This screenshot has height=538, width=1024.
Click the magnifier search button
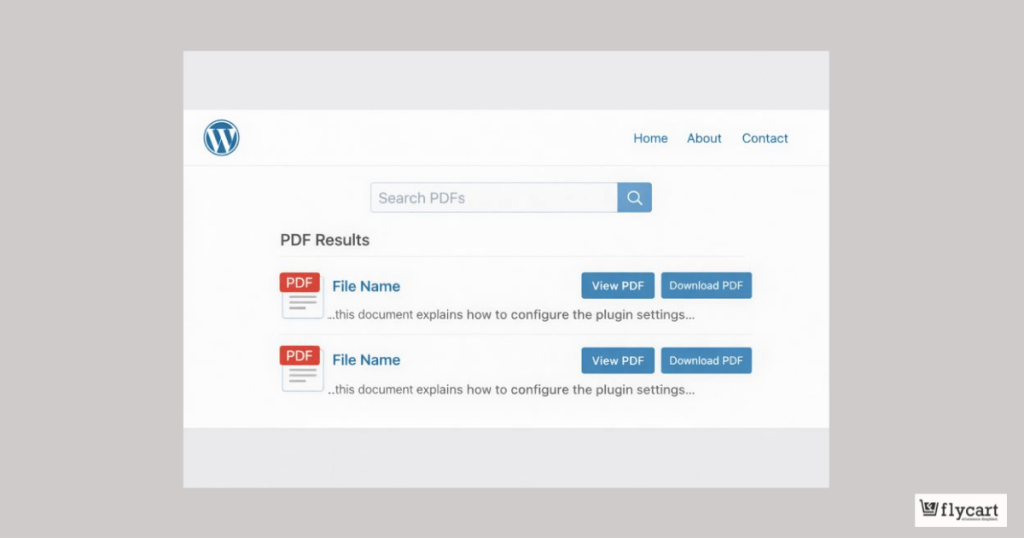click(634, 198)
